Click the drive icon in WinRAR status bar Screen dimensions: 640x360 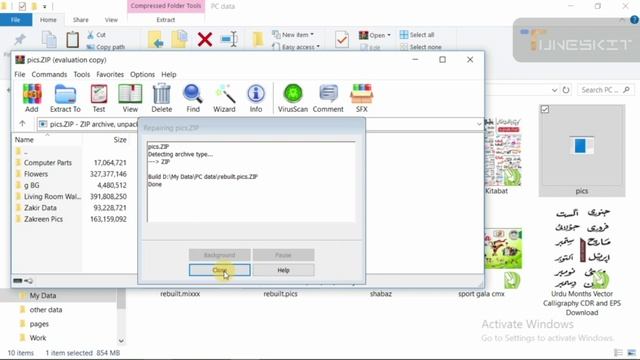18,280
